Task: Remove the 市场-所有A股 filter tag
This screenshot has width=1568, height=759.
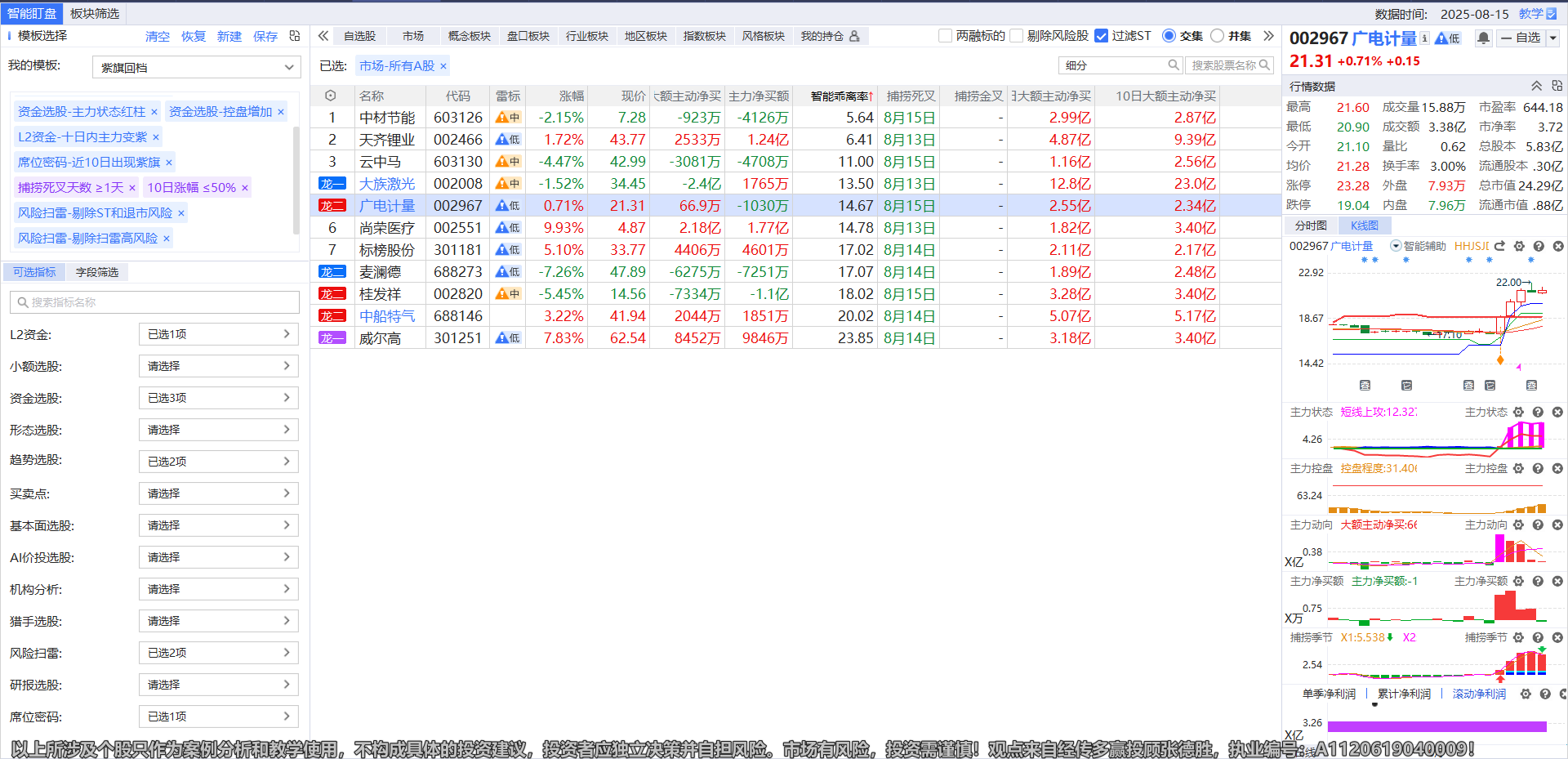Action: click(x=443, y=66)
